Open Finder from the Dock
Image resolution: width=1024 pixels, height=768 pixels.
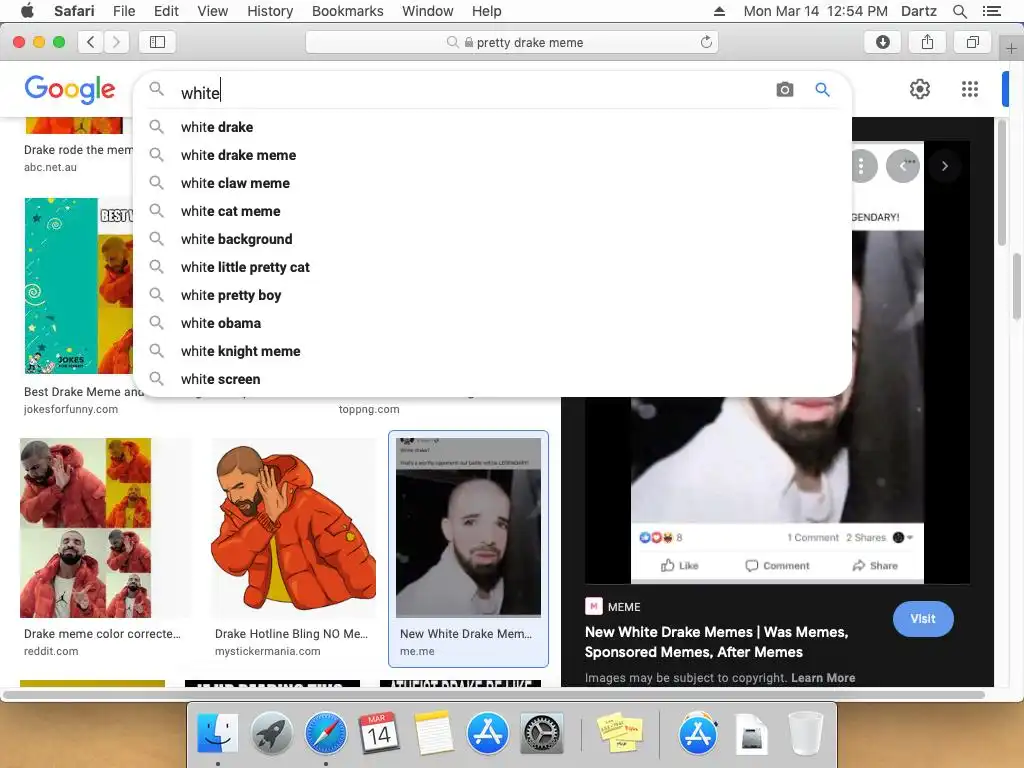coord(217,732)
